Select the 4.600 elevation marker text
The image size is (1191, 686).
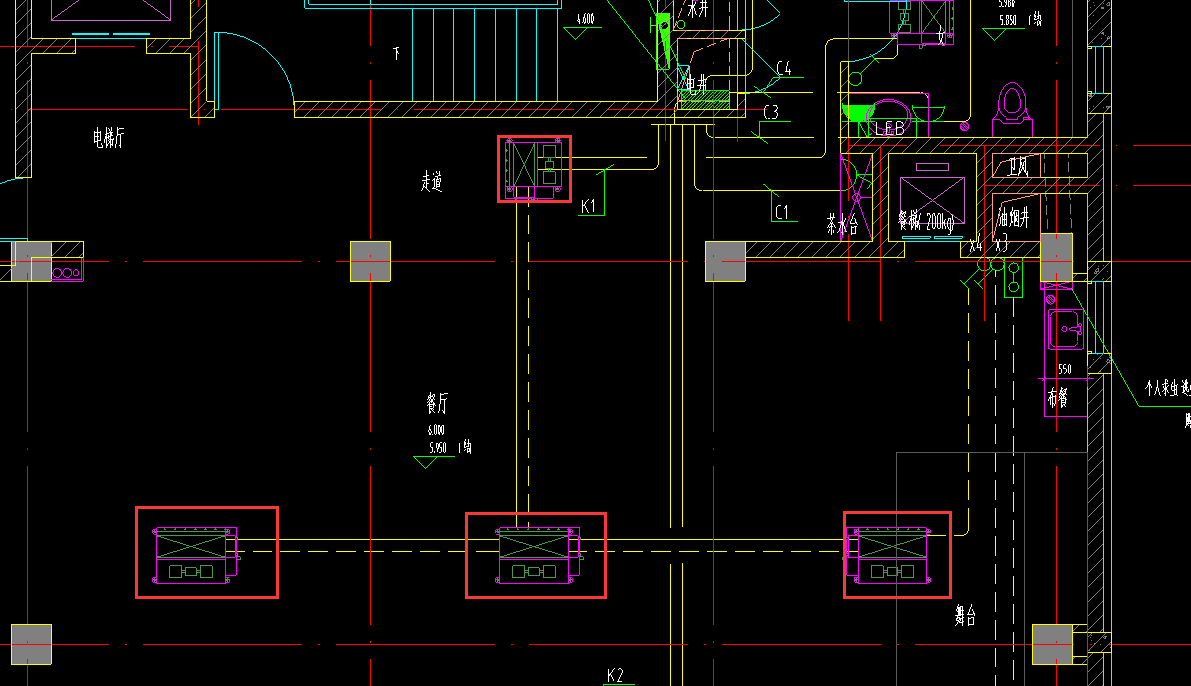tap(586, 19)
